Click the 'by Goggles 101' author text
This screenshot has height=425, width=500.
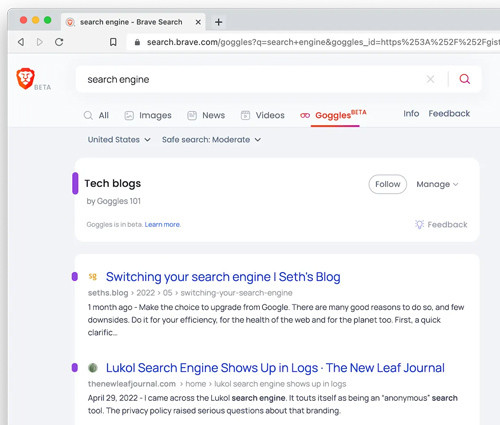click(x=114, y=201)
